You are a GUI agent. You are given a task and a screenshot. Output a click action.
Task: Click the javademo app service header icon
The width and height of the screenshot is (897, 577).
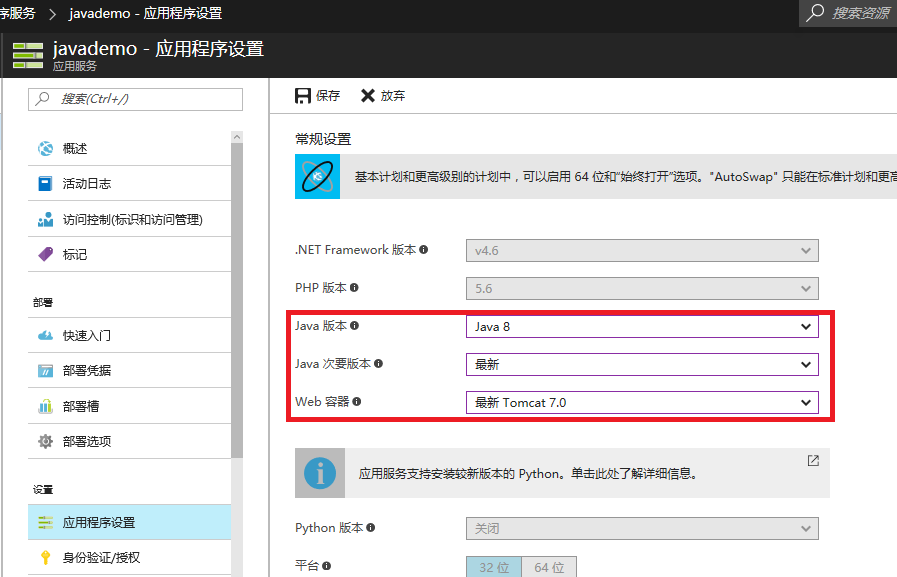click(x=28, y=55)
